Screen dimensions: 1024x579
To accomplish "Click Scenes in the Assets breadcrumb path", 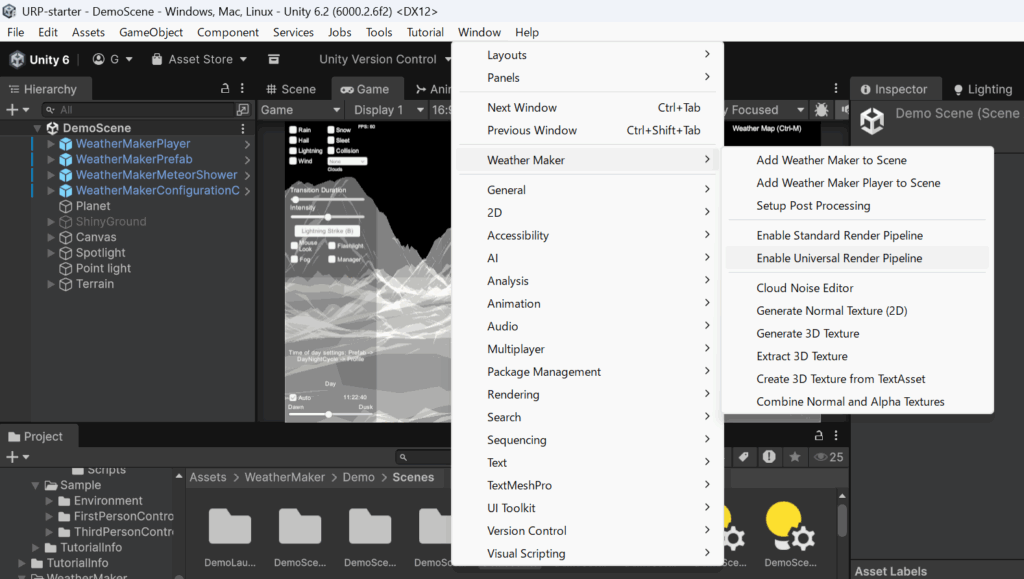I will [x=413, y=477].
